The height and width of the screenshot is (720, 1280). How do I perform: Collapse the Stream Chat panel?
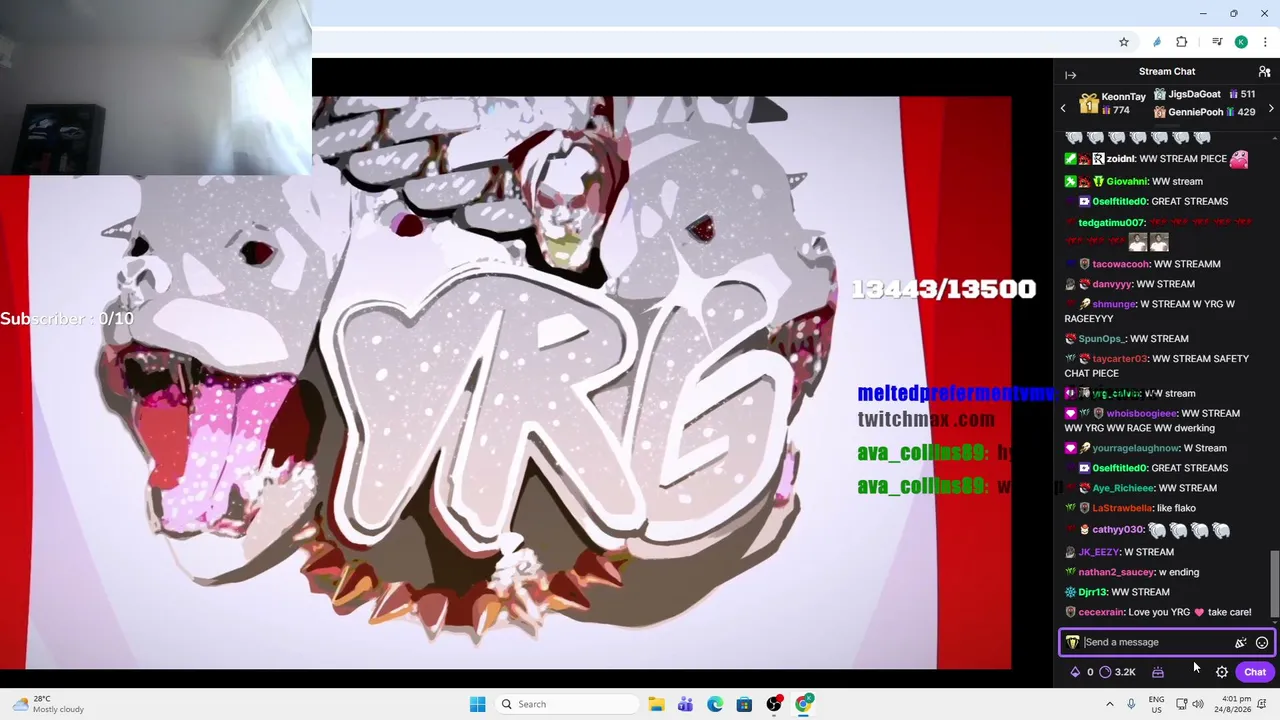point(1070,75)
